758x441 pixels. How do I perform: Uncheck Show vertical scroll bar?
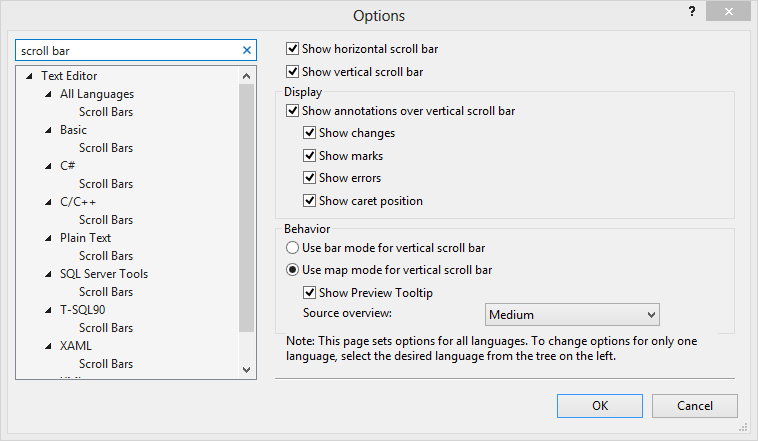pyautogui.click(x=293, y=72)
